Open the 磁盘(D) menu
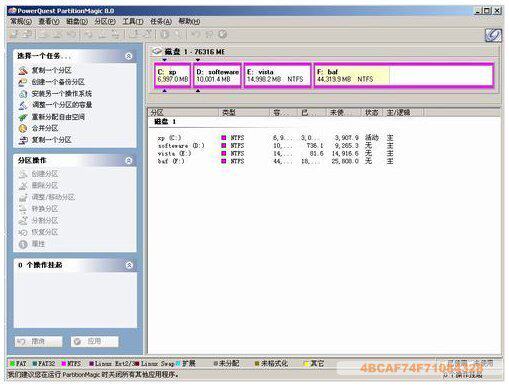The width and height of the screenshot is (509, 387). pyautogui.click(x=77, y=21)
